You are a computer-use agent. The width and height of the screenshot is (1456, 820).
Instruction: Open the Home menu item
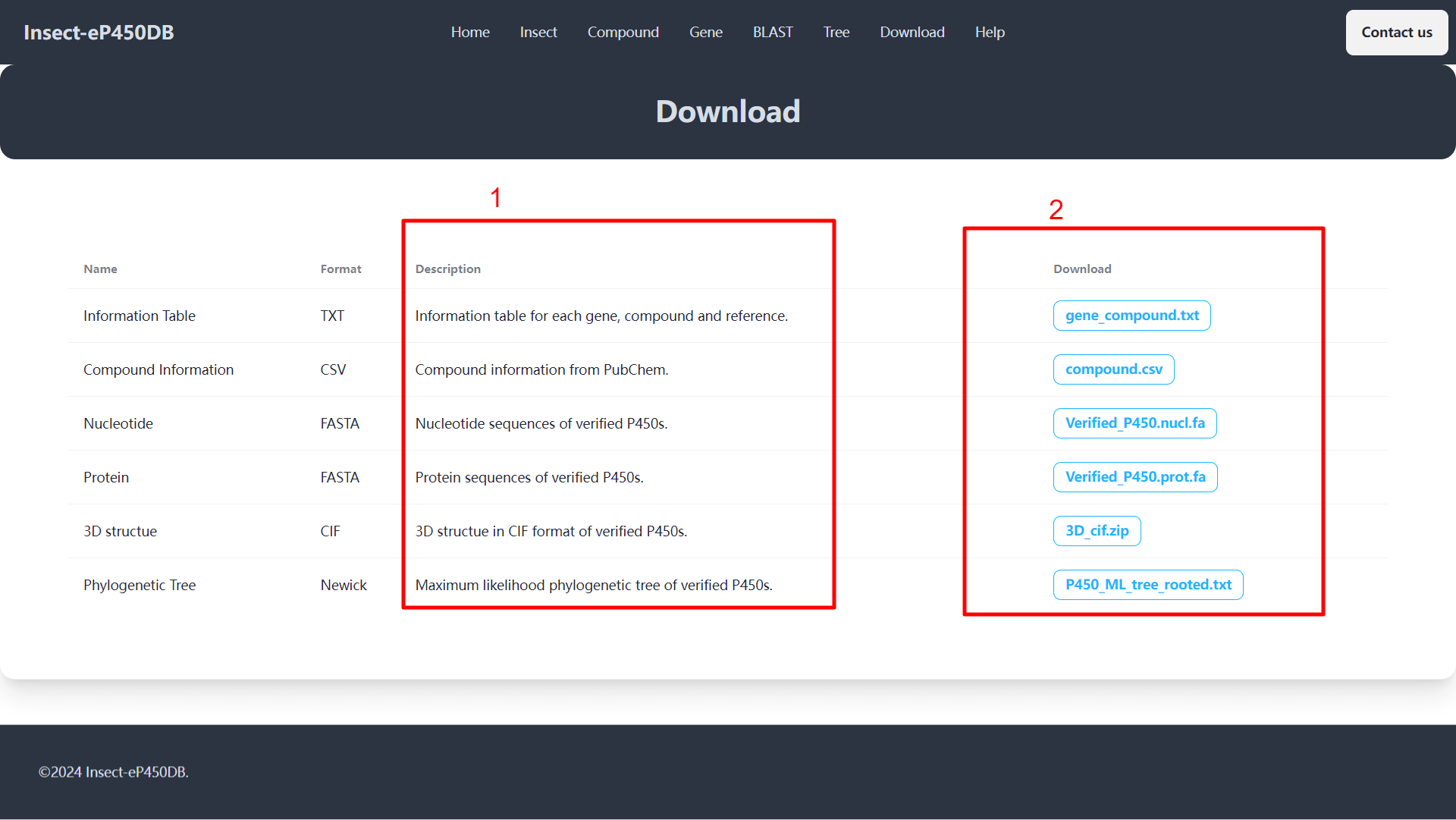470,32
